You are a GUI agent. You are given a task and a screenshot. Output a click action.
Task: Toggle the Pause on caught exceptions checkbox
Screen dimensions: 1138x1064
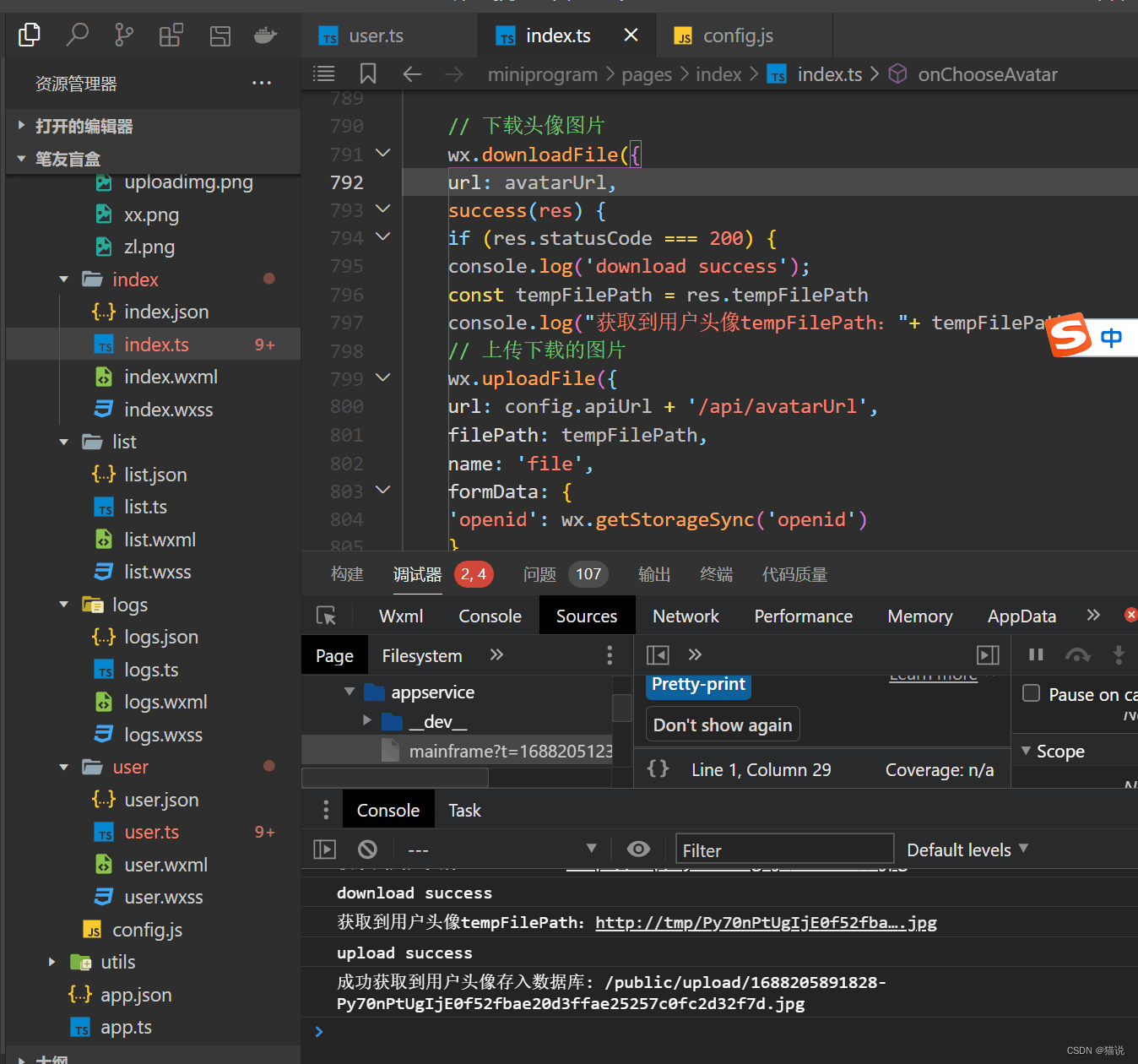[x=1031, y=693]
